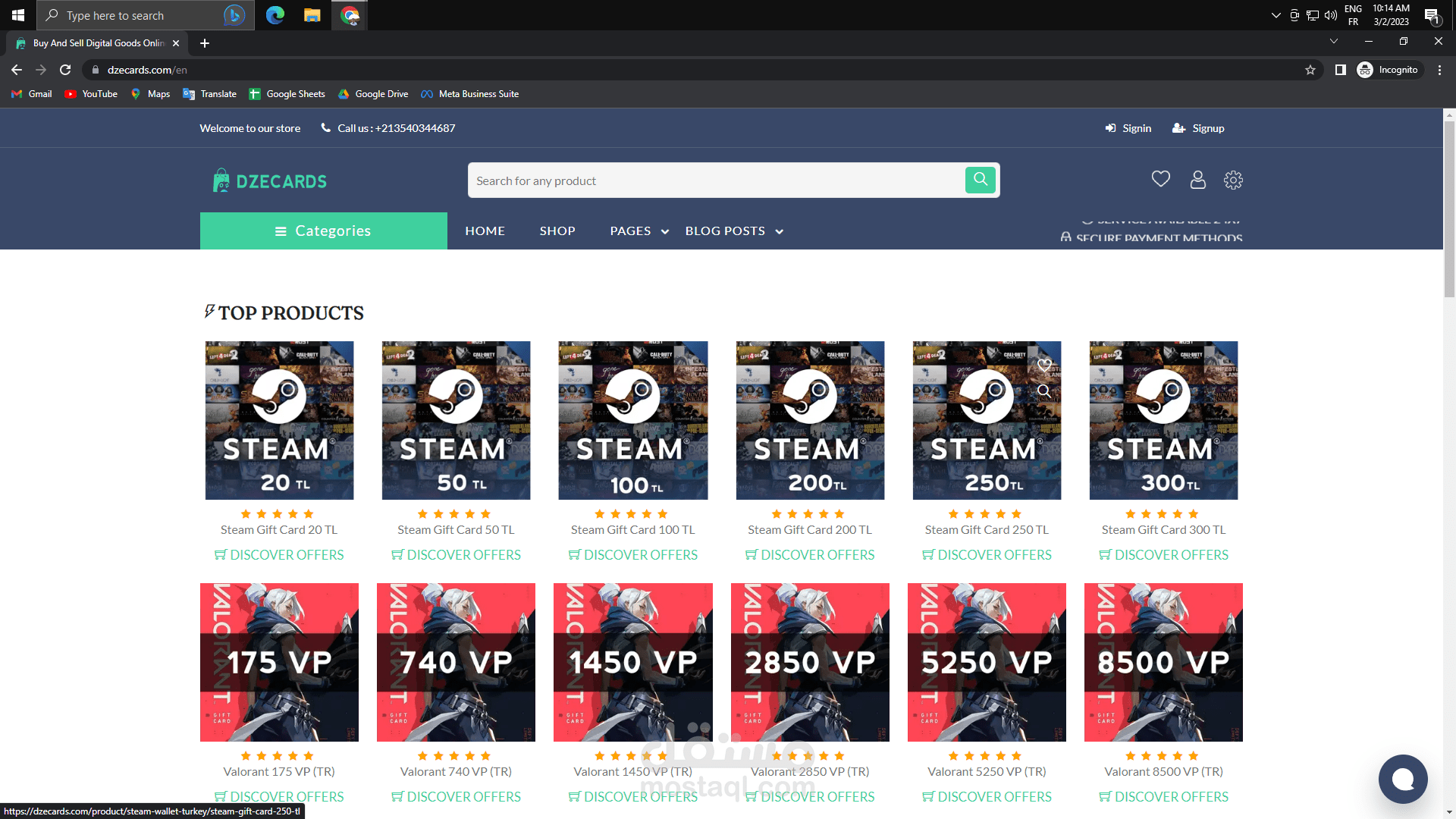Click the call us phone number
This screenshot has height=819, width=1456.
388,128
